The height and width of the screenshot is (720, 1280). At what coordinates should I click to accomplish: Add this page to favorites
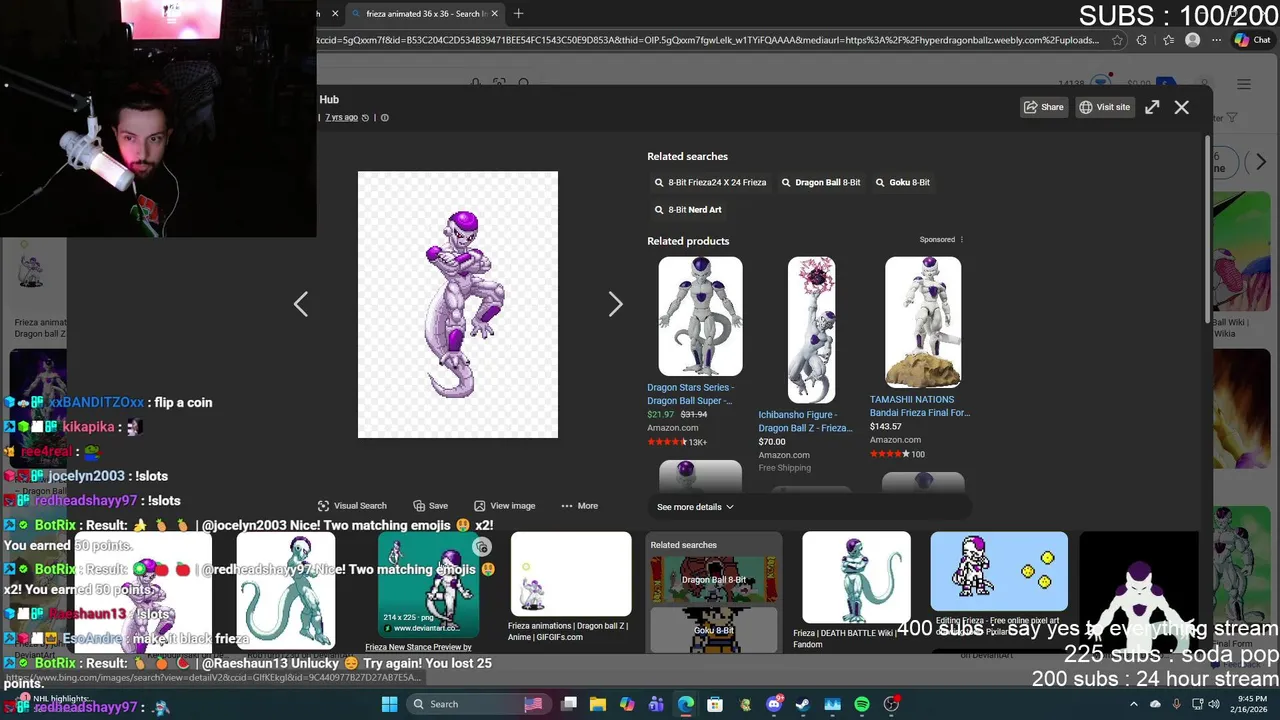coord(1119,40)
